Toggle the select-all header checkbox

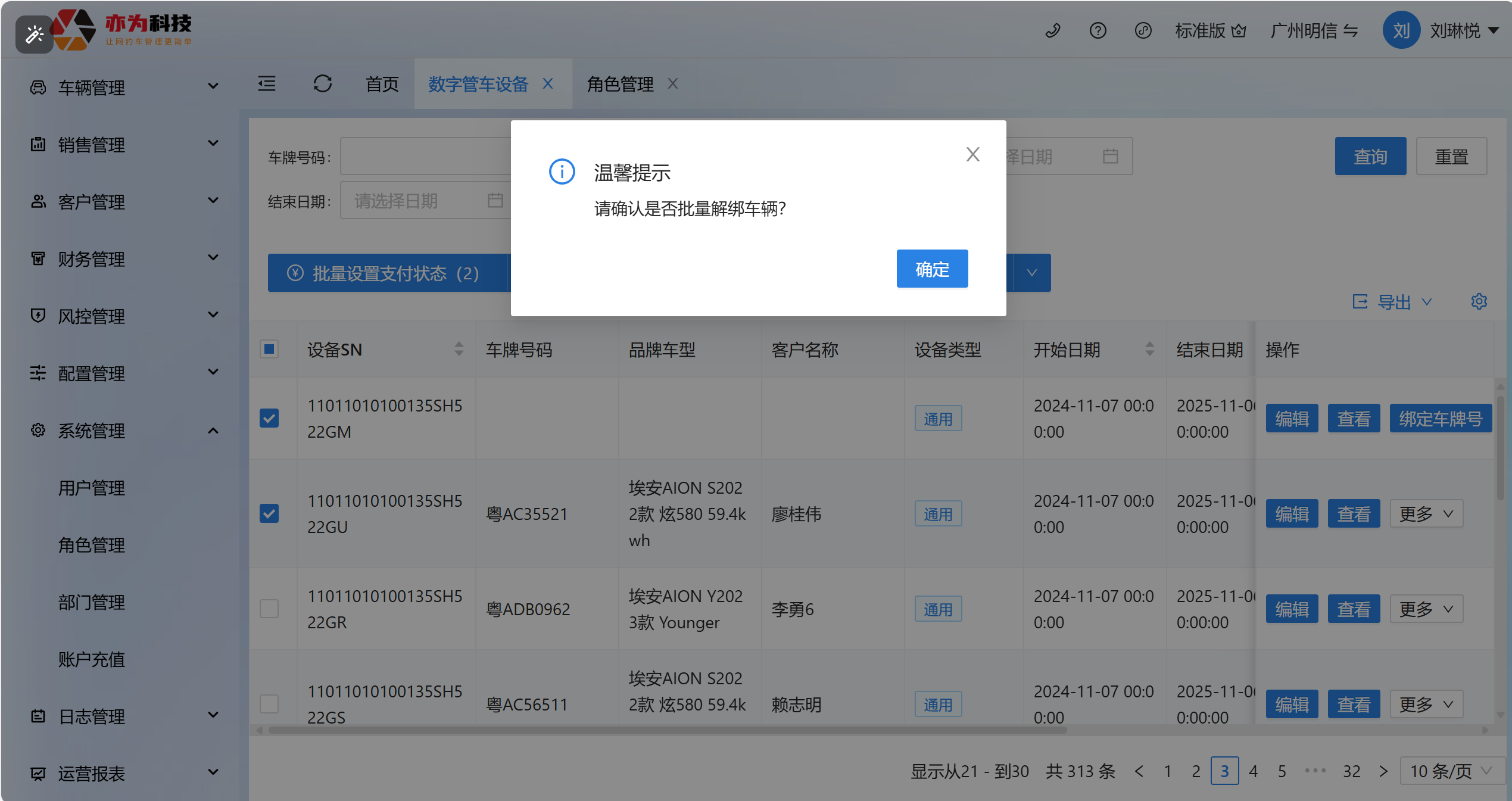(x=269, y=349)
